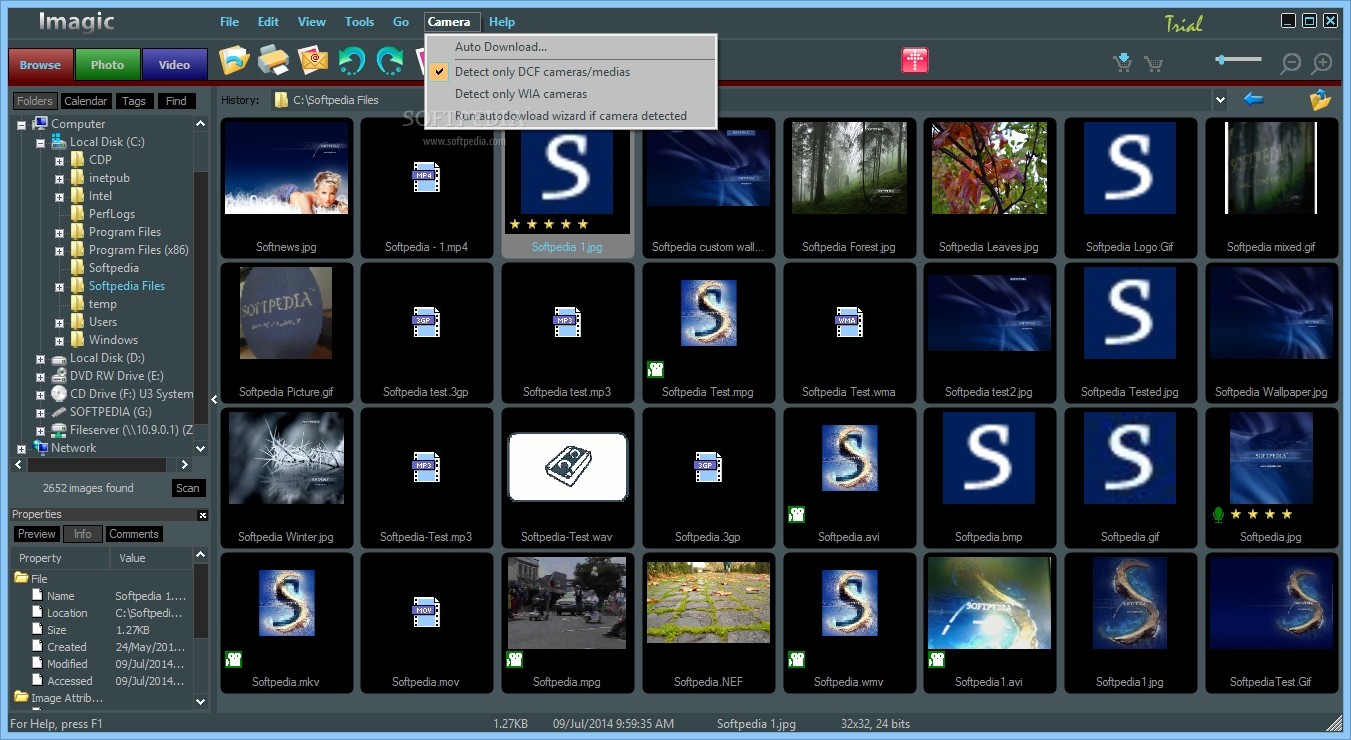The width and height of the screenshot is (1351, 740).
Task: Toggle Run autodownload wizard if camera detected
Action: 570,116
